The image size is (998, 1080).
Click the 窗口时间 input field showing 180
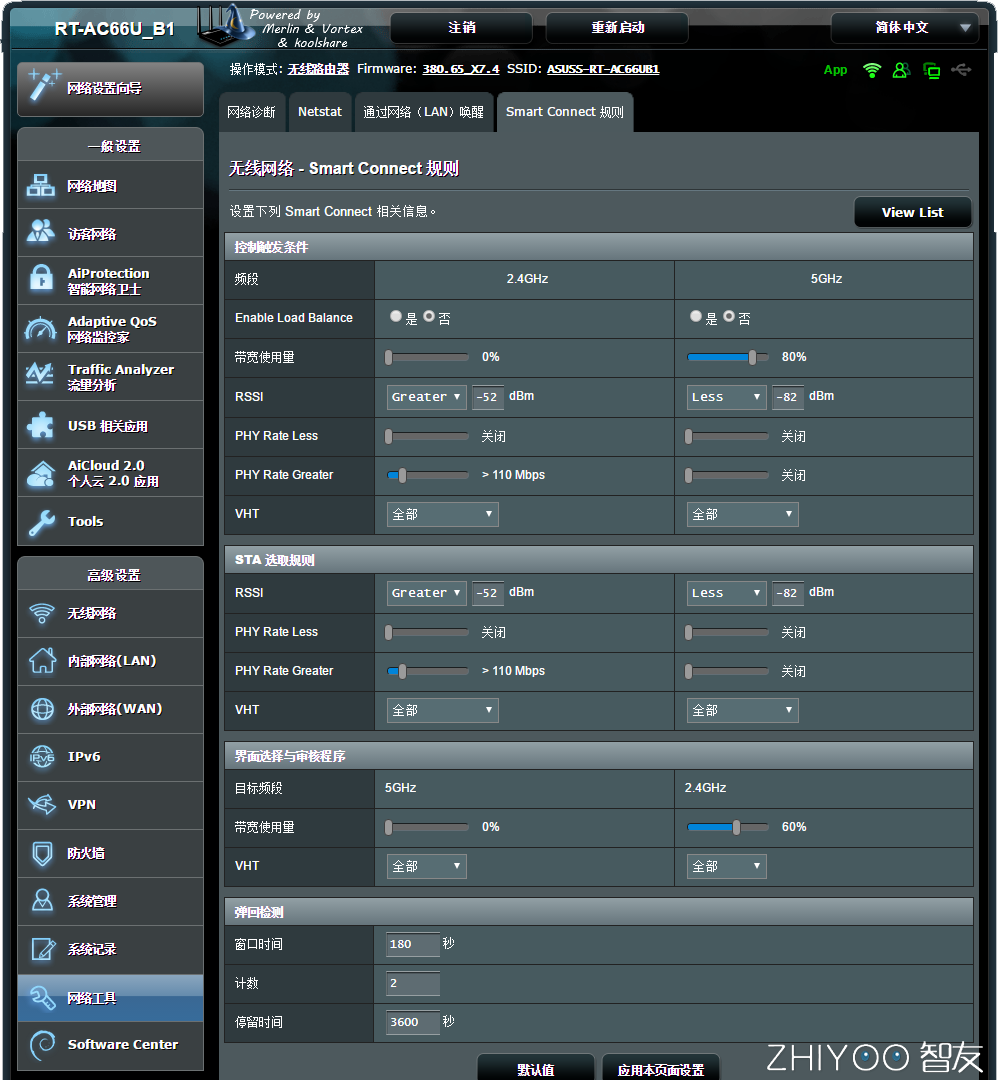pyautogui.click(x=412, y=944)
